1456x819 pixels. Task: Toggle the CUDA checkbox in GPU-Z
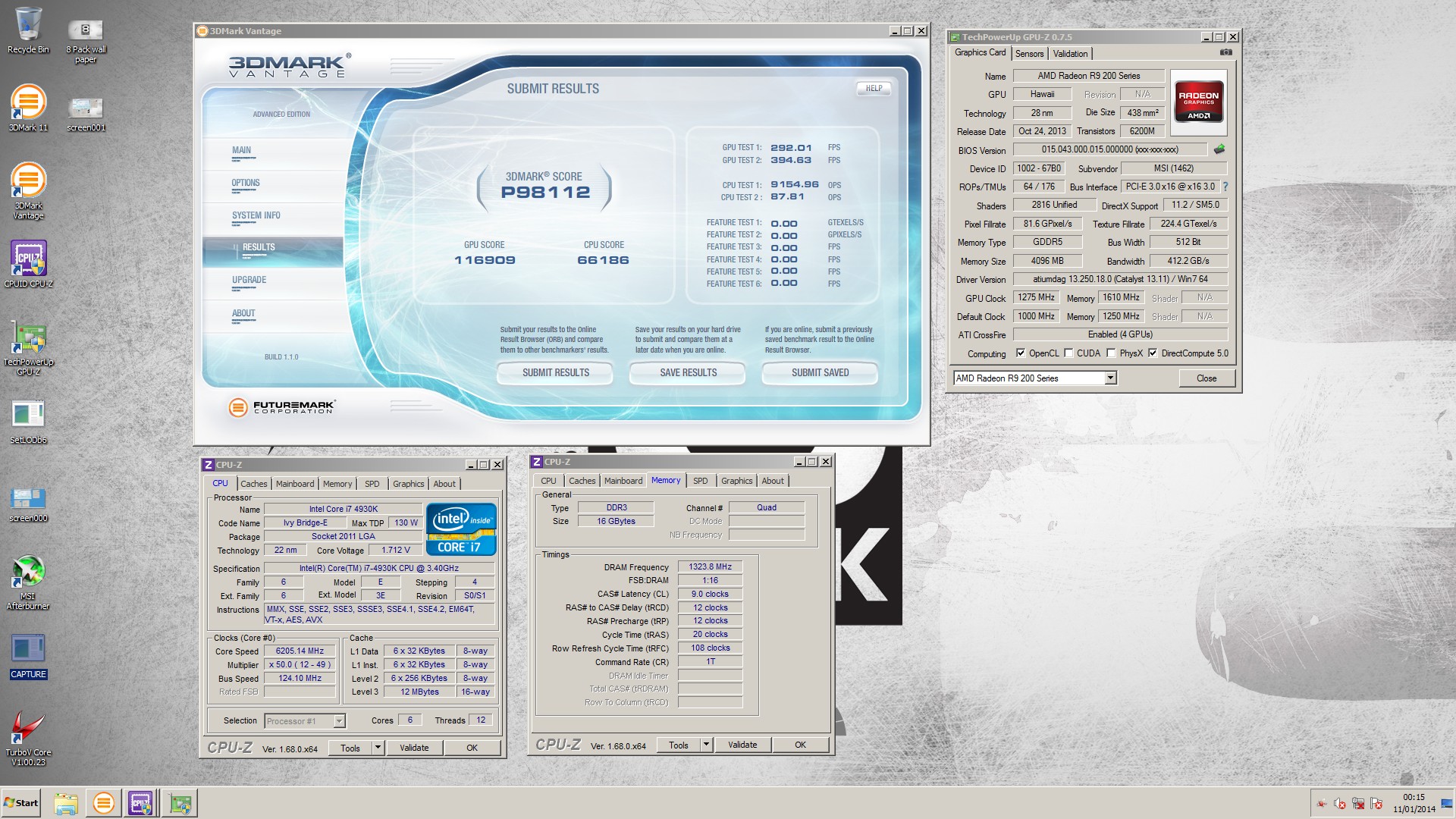[x=1068, y=353]
